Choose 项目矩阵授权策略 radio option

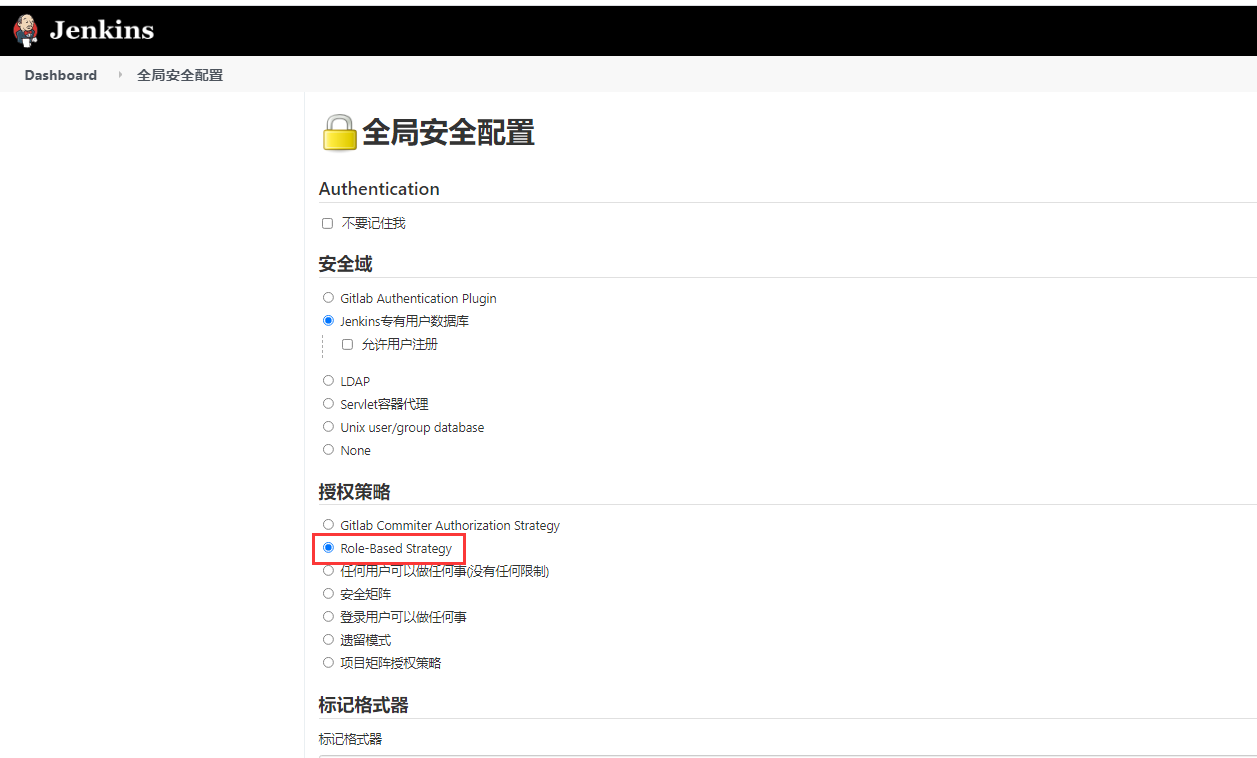pyautogui.click(x=328, y=663)
